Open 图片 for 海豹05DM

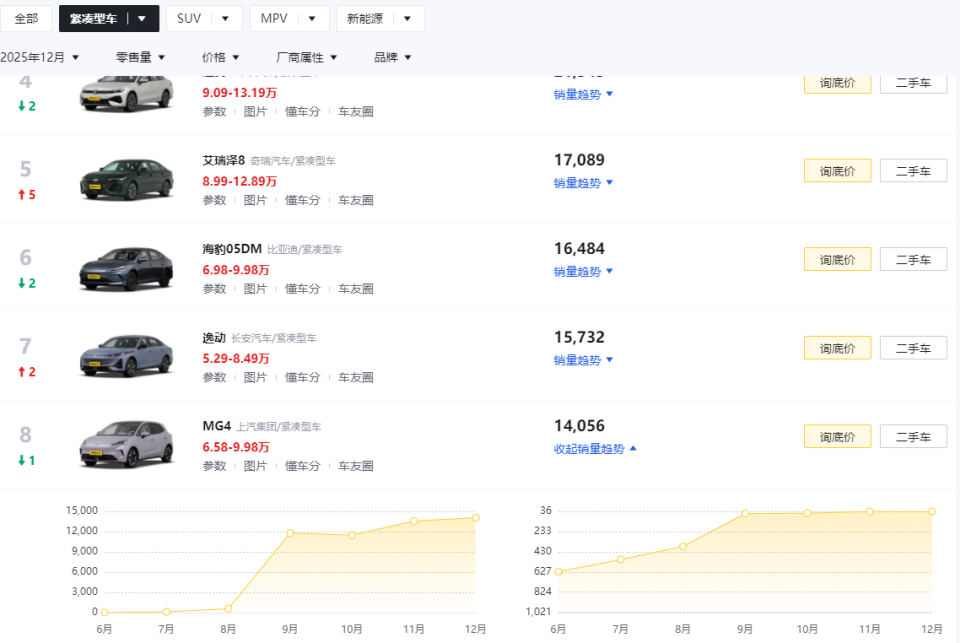coord(256,288)
